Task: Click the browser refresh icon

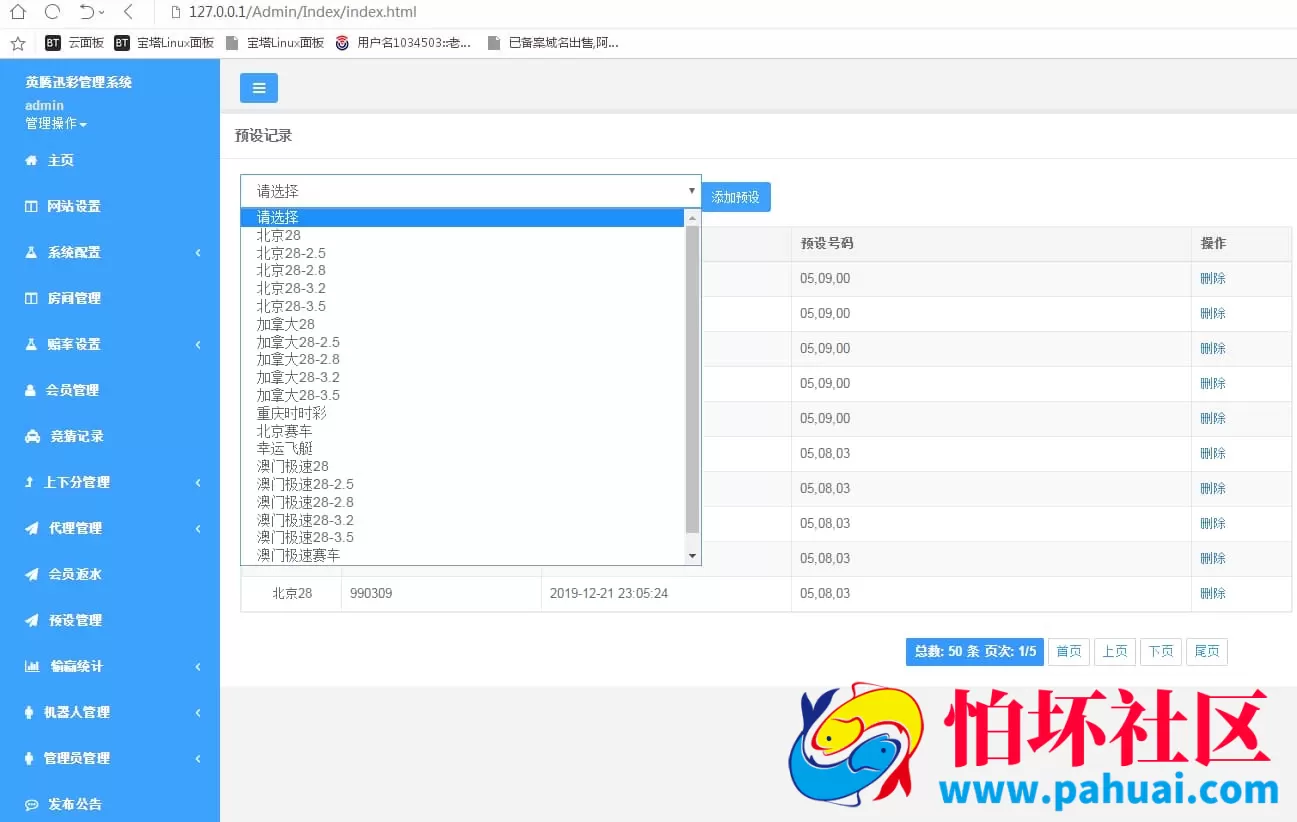Action: click(x=50, y=12)
